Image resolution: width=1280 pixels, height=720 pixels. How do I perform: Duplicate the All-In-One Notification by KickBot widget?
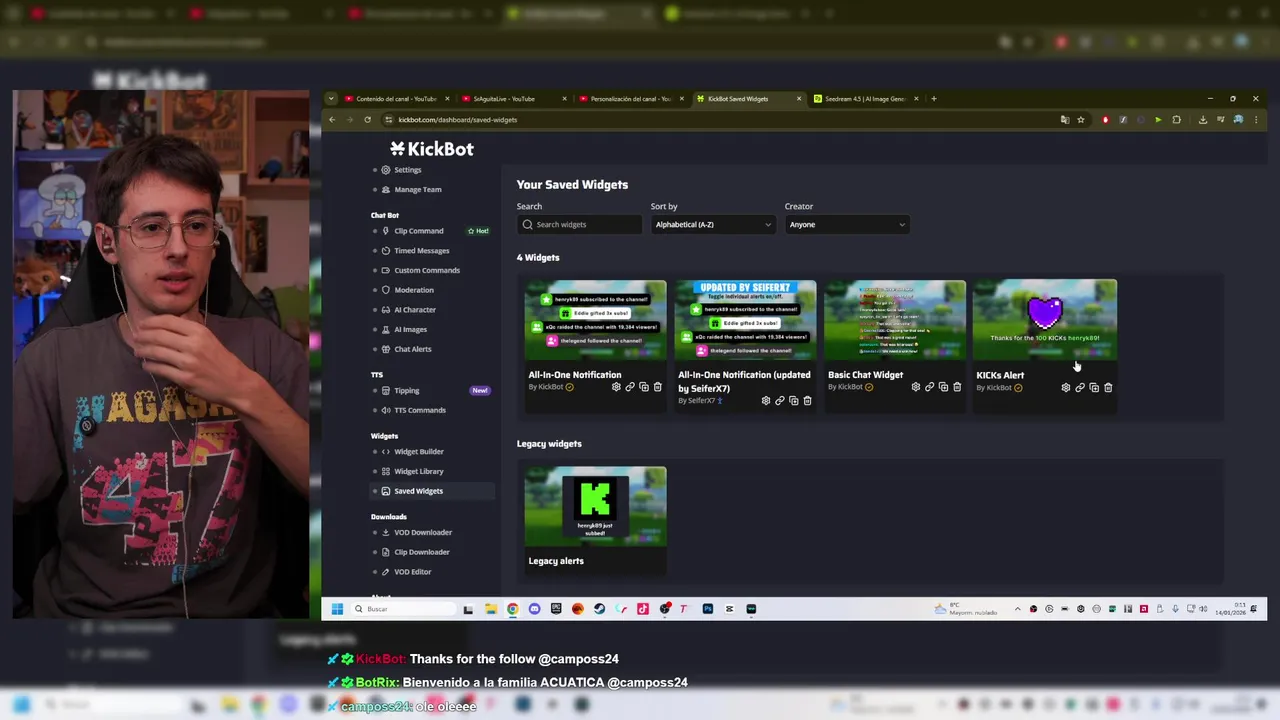point(644,387)
